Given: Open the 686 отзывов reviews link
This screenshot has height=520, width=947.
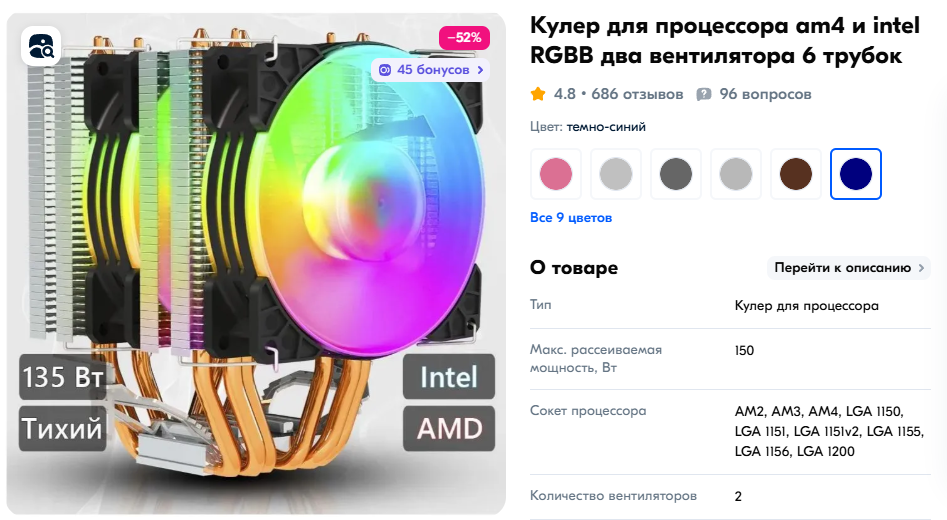Looking at the screenshot, I should (637, 94).
